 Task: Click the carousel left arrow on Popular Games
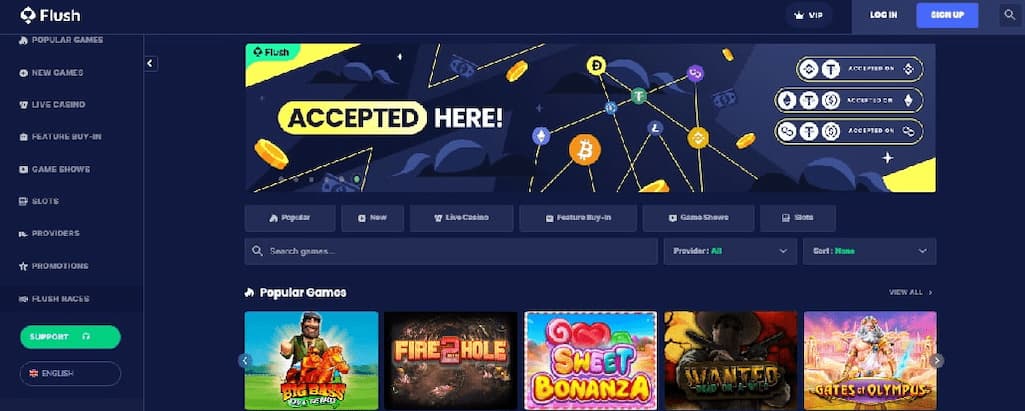(x=245, y=361)
